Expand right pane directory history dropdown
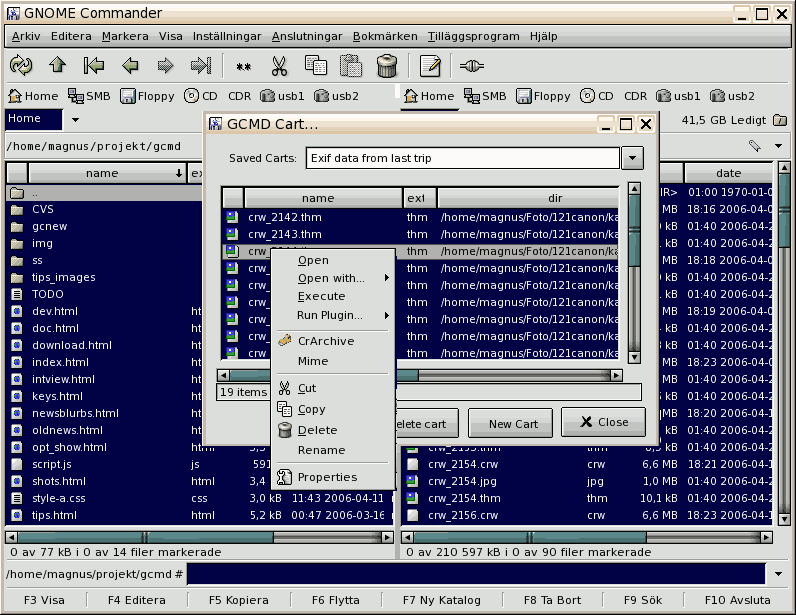 click(778, 146)
